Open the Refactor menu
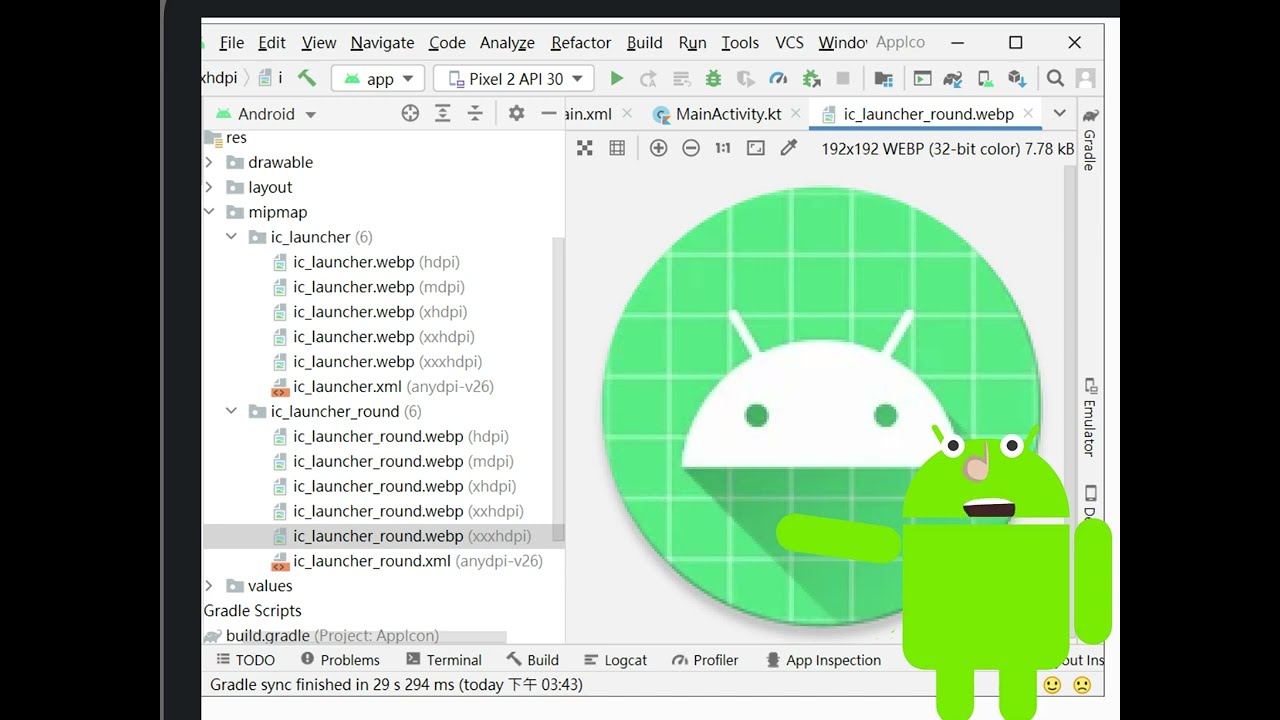1280x720 pixels. click(581, 43)
